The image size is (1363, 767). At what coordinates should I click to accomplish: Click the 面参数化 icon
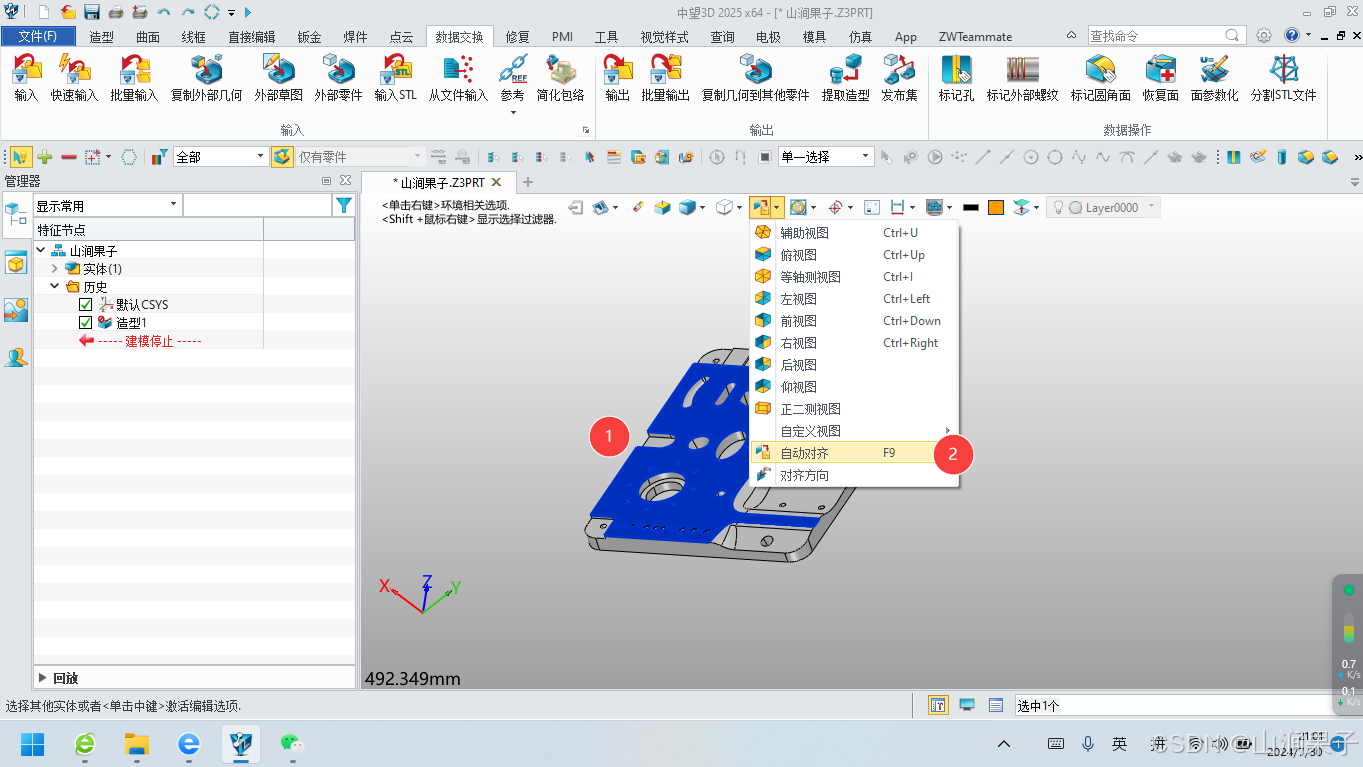point(1214,70)
